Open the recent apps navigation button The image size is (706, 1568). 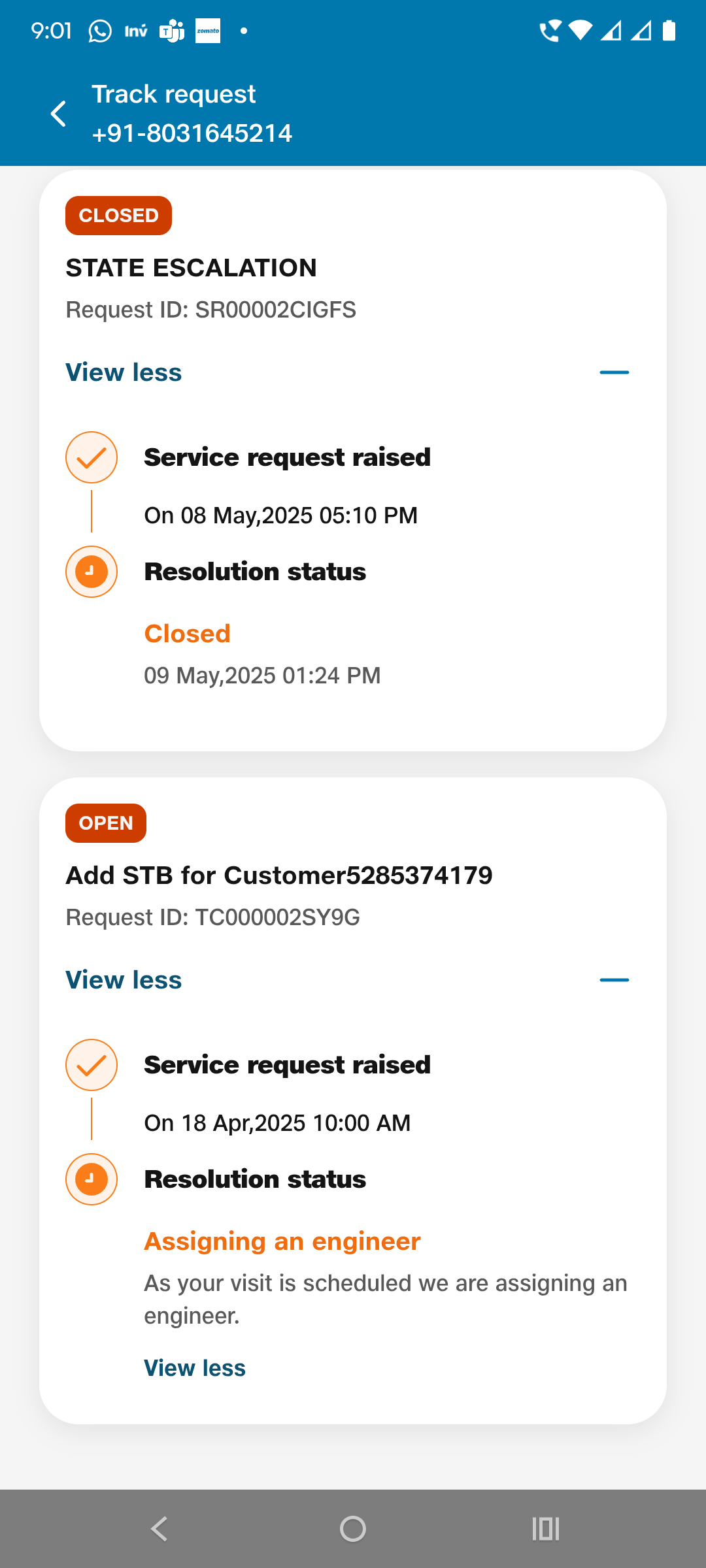point(546,1529)
